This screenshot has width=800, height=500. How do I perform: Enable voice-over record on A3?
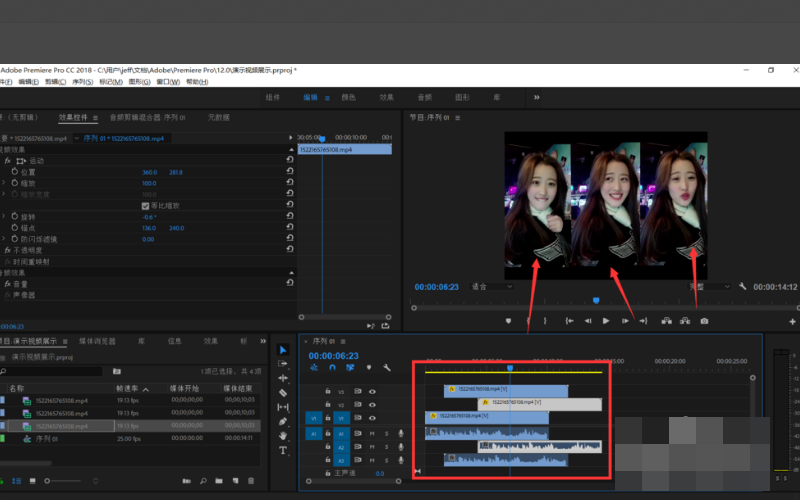pos(401,460)
